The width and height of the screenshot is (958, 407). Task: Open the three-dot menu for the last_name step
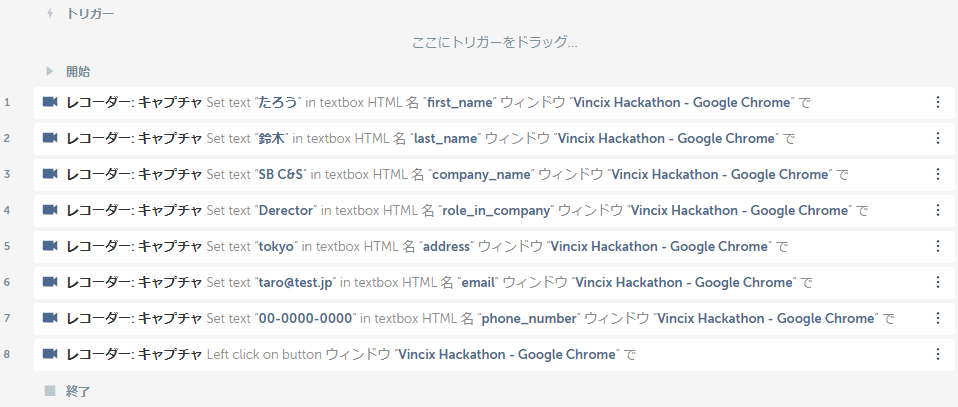click(937, 138)
